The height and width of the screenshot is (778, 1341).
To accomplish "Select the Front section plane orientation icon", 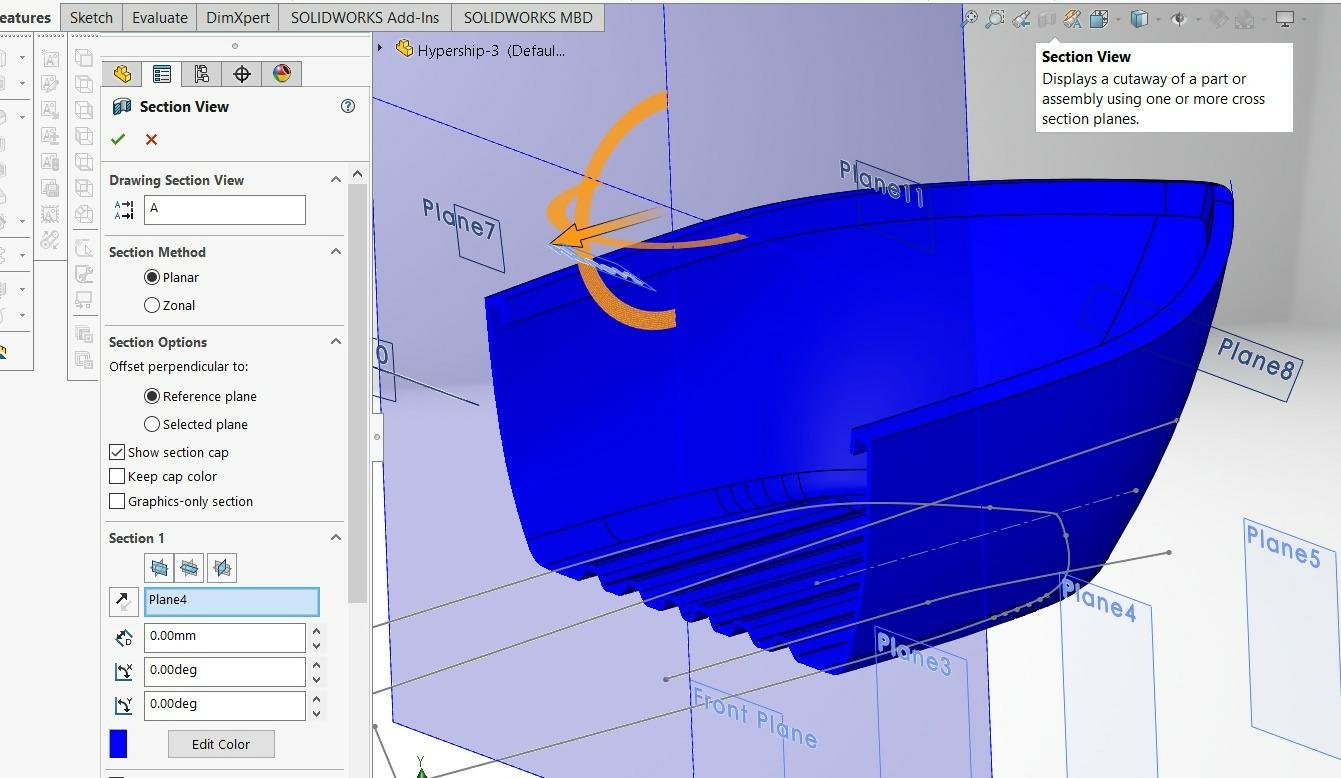I will pos(159,568).
